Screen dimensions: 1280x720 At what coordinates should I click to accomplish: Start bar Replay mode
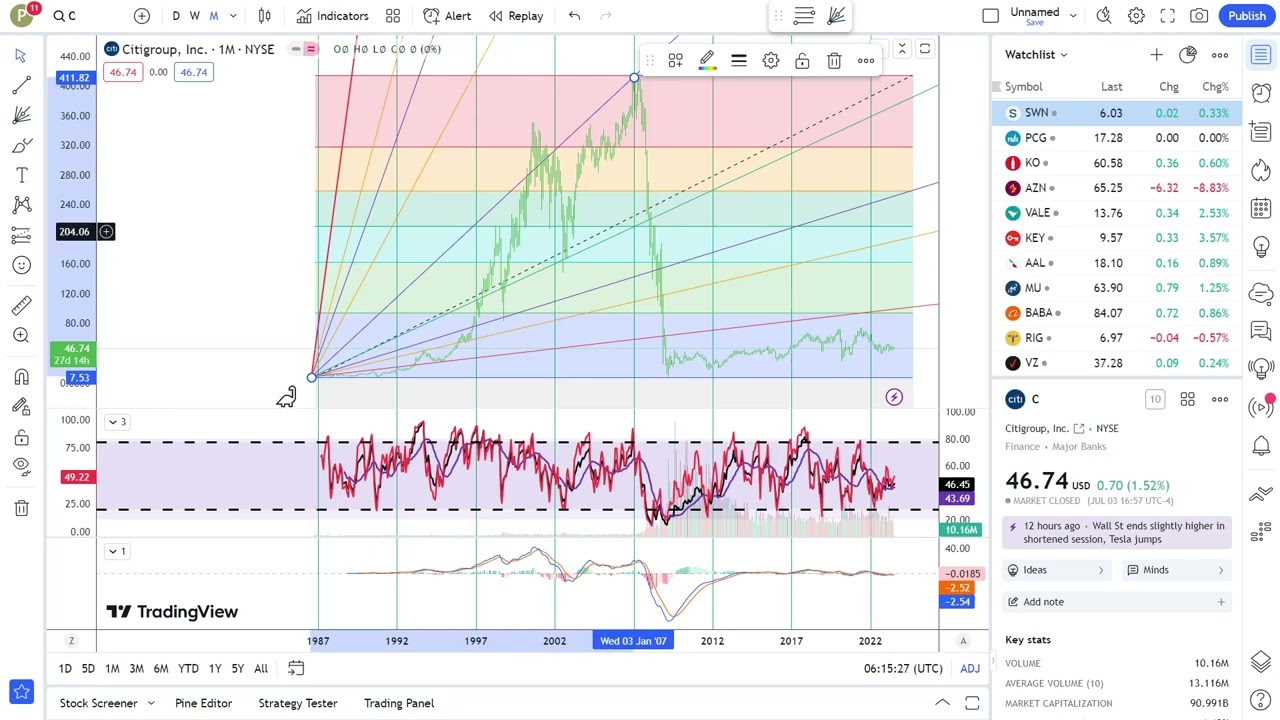516,16
